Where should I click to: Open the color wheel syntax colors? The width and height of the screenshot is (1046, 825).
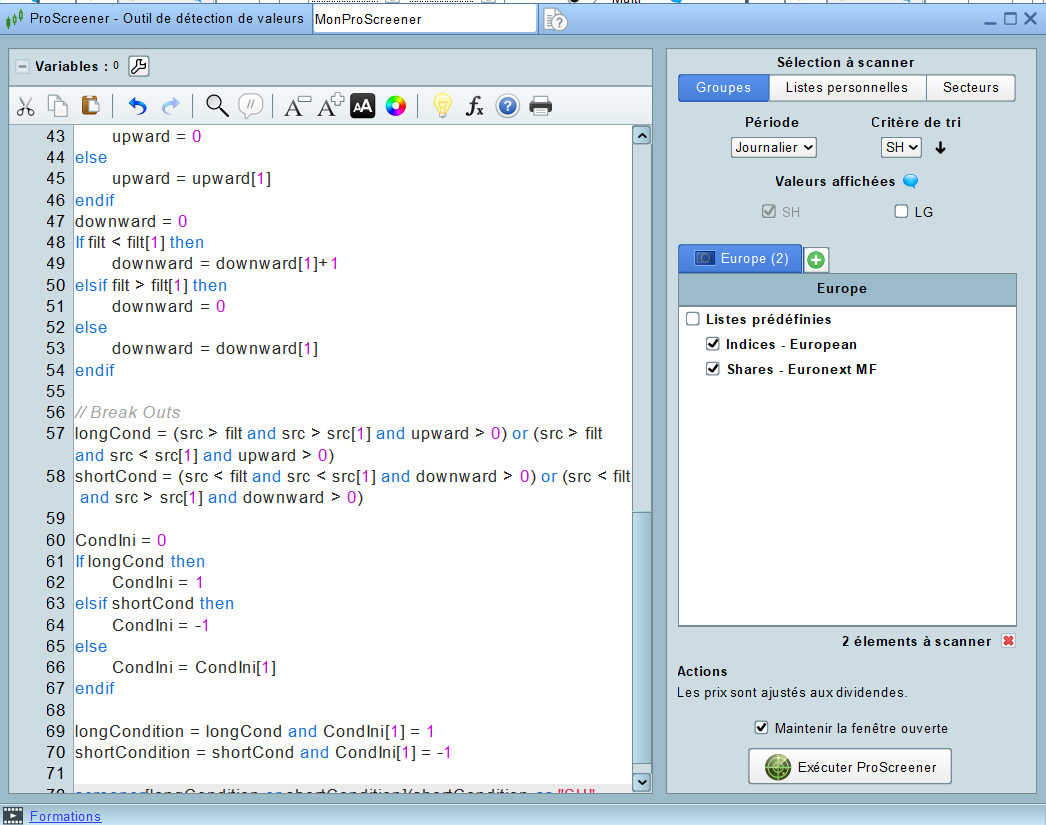click(396, 106)
